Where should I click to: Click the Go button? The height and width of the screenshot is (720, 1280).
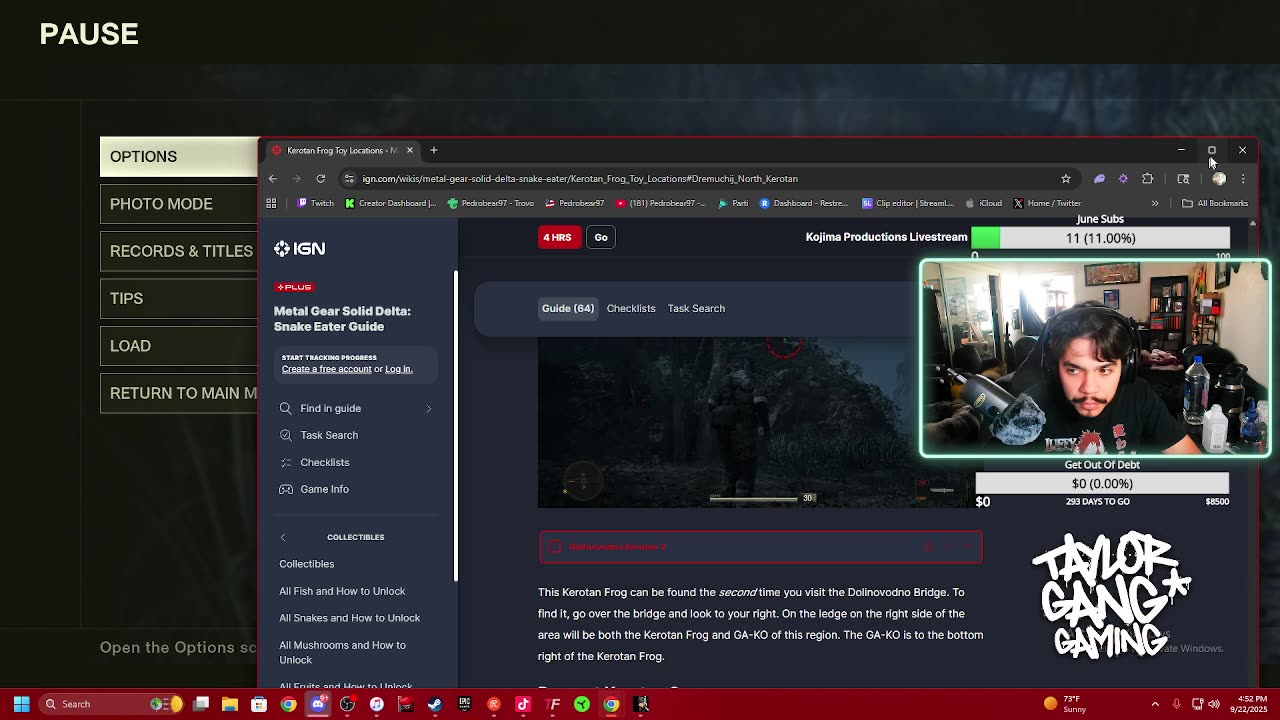[601, 237]
